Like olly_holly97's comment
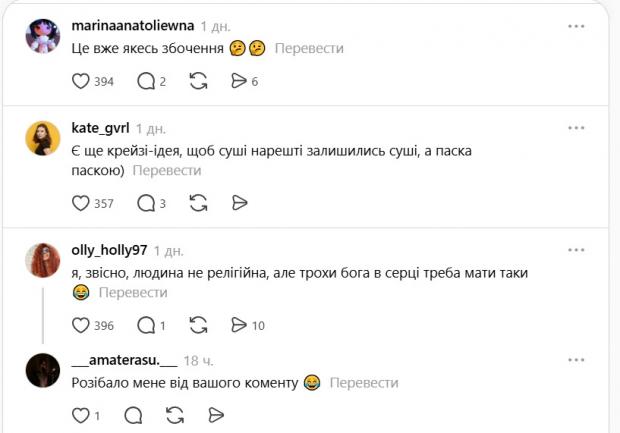Viewport: 620px width, 433px height. 82,325
